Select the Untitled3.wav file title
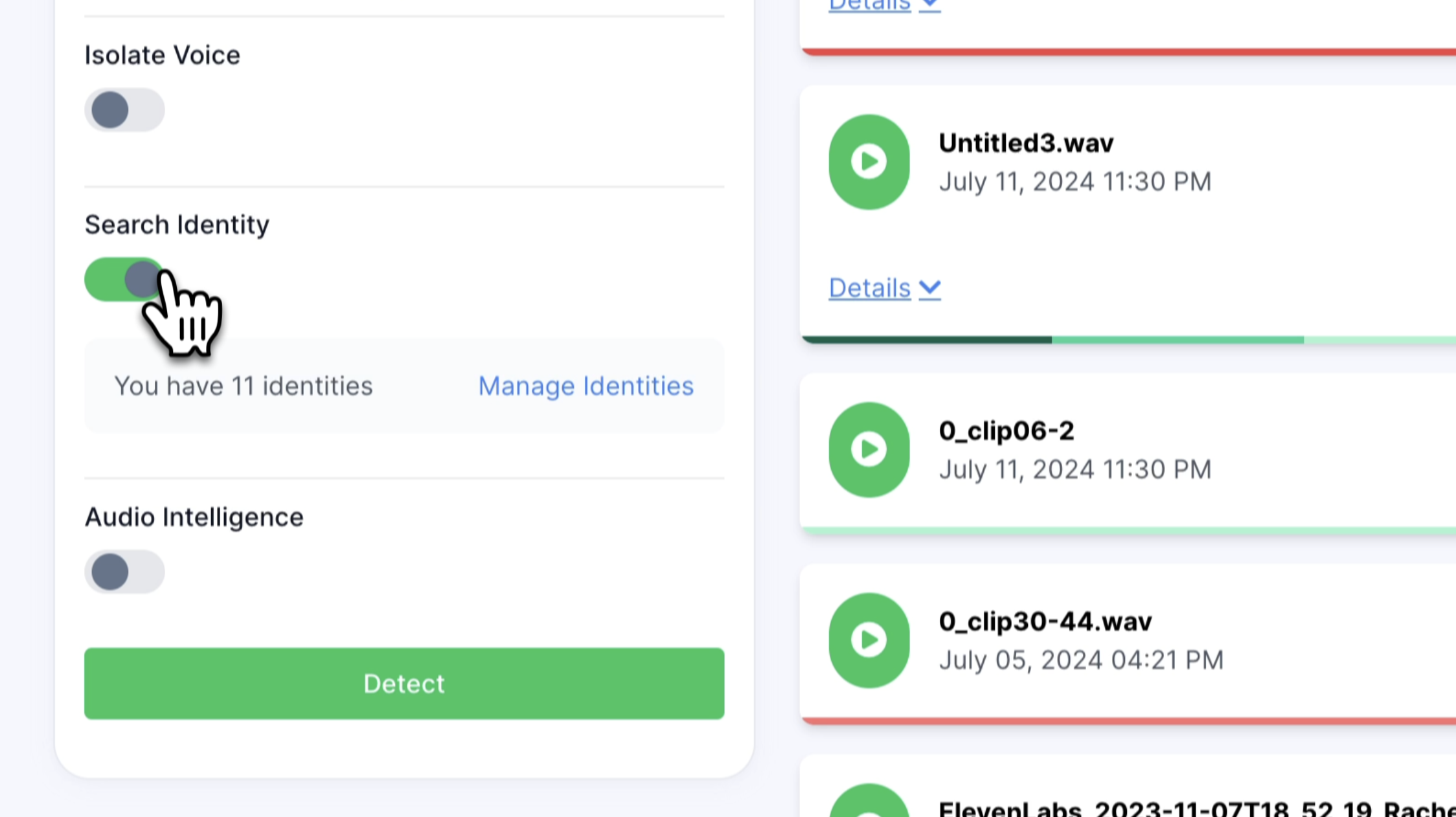The image size is (1456, 817). click(1026, 143)
